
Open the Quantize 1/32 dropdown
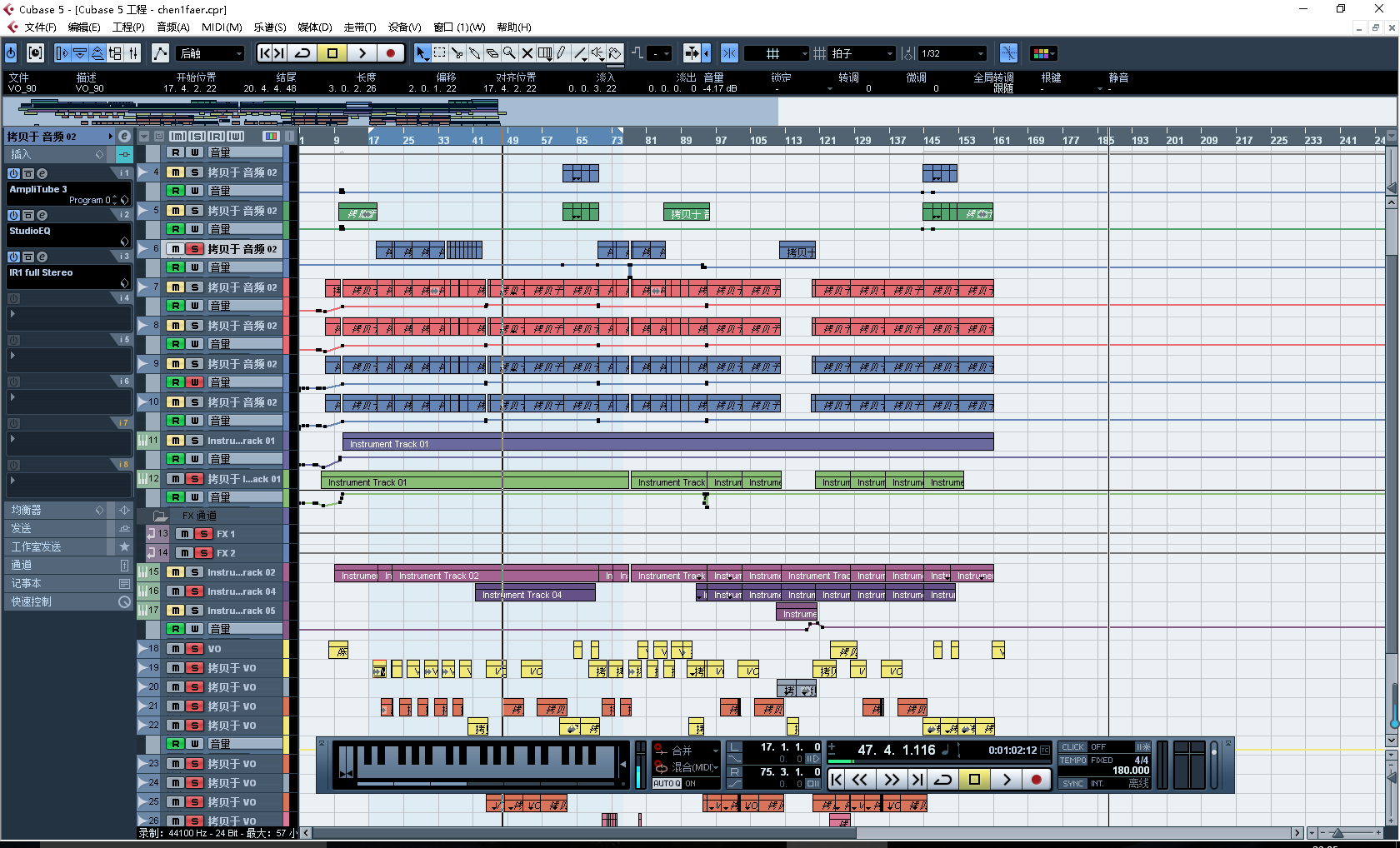point(952,53)
